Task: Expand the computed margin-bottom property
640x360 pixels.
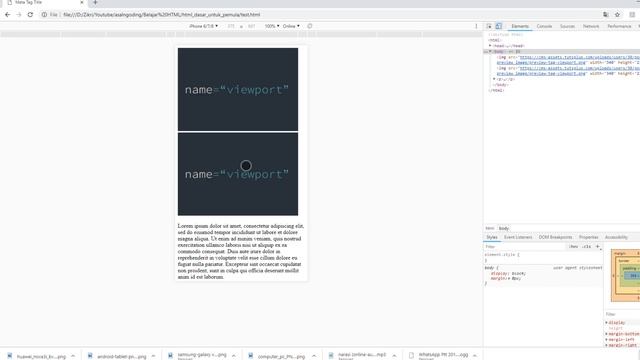Action: (x=607, y=334)
